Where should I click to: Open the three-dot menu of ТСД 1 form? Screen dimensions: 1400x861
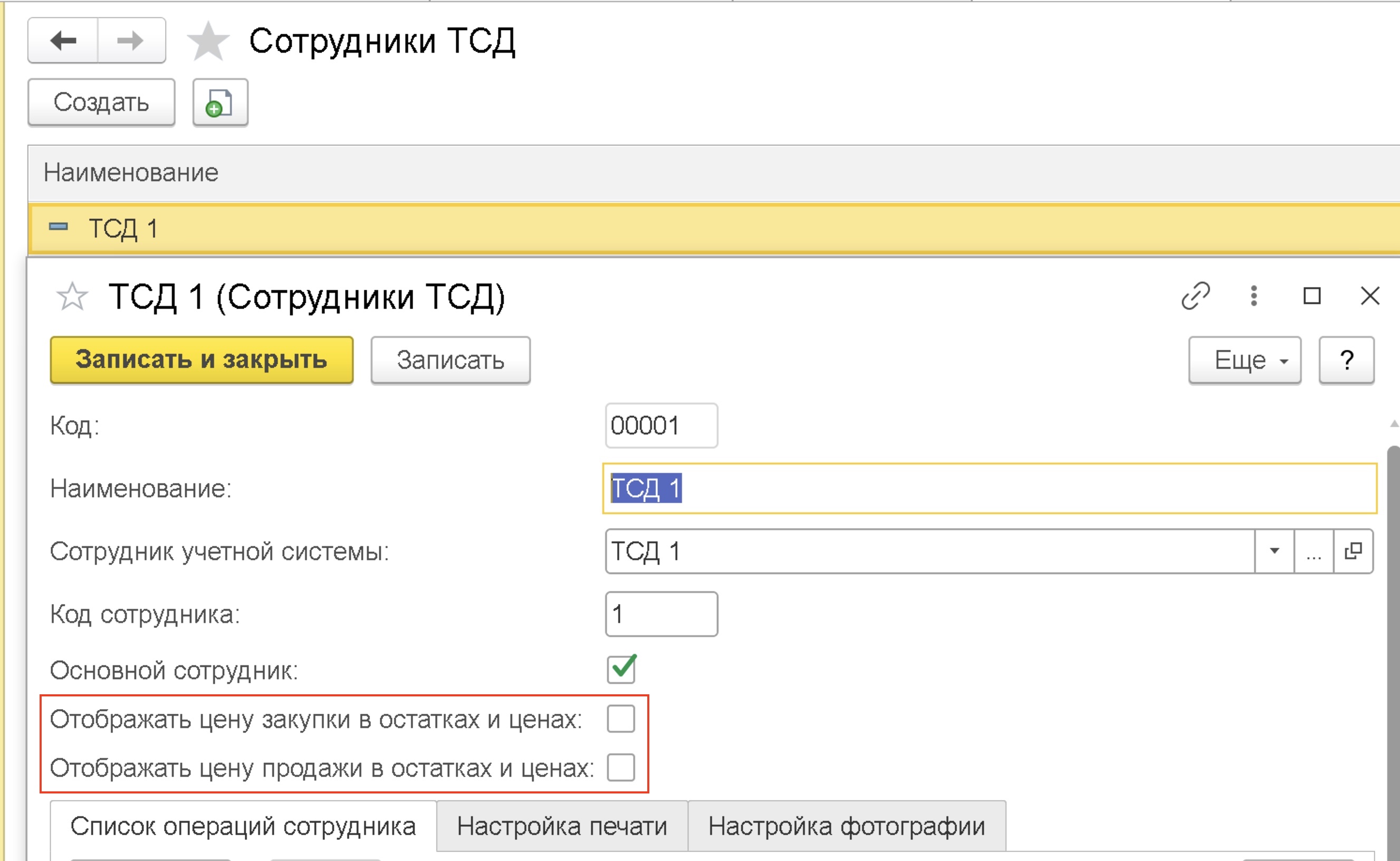1253,295
